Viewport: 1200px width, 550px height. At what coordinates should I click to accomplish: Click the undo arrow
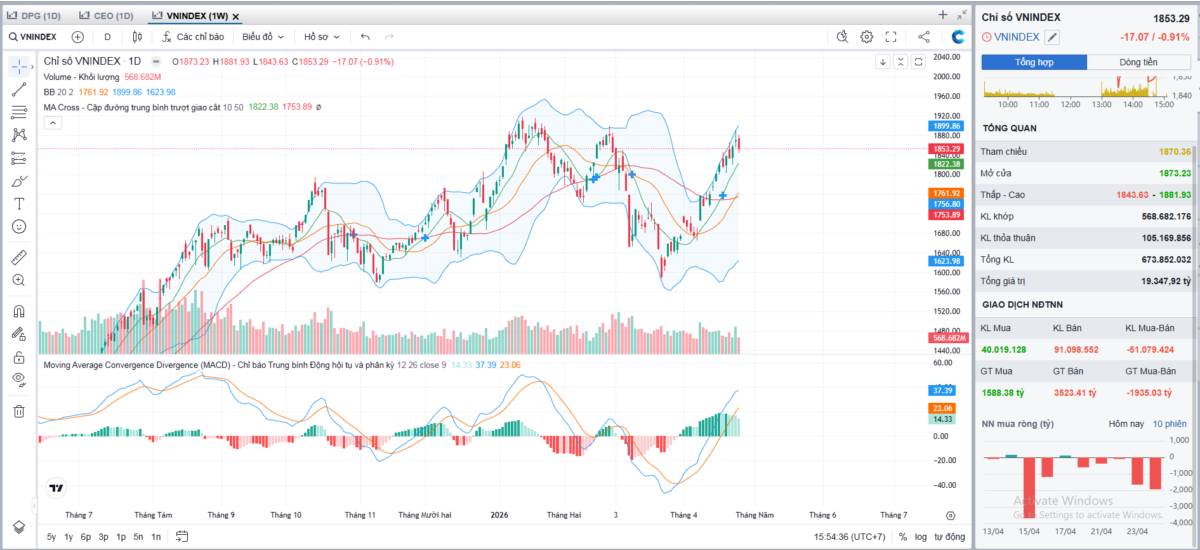[365, 37]
